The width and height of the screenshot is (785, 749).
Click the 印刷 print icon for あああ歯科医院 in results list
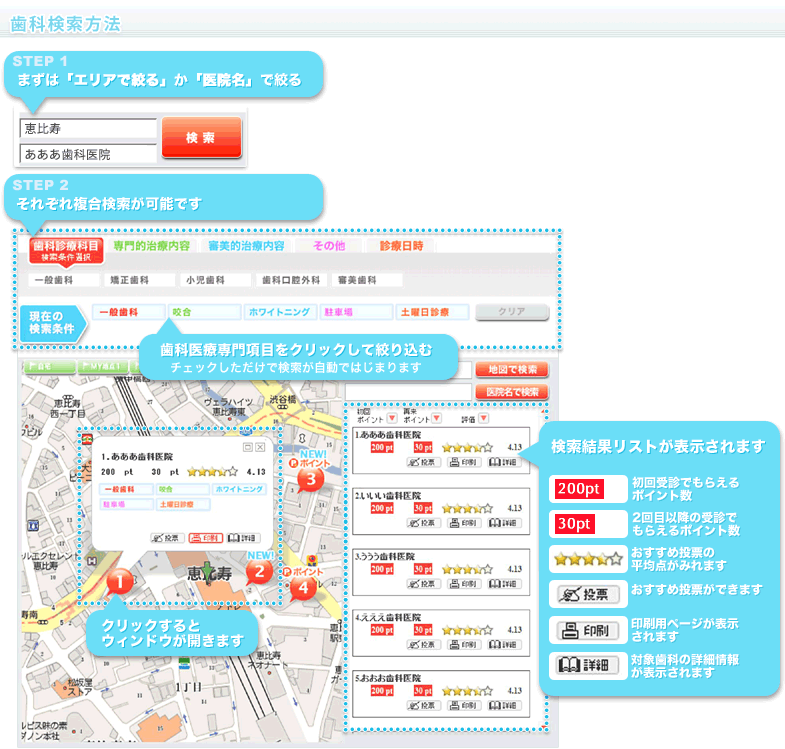click(x=464, y=462)
